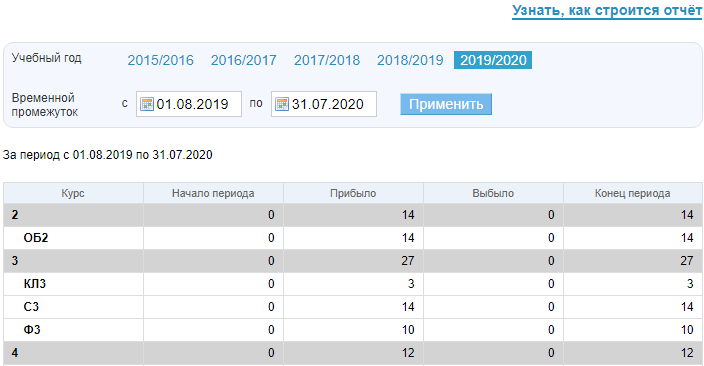Open the start date calendar icon
This screenshot has height=366, width=704.
tap(147, 104)
